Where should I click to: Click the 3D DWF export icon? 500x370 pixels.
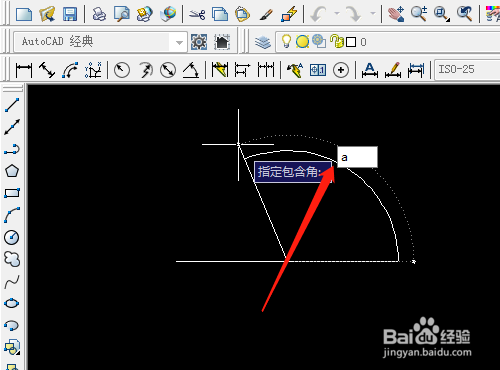168,14
